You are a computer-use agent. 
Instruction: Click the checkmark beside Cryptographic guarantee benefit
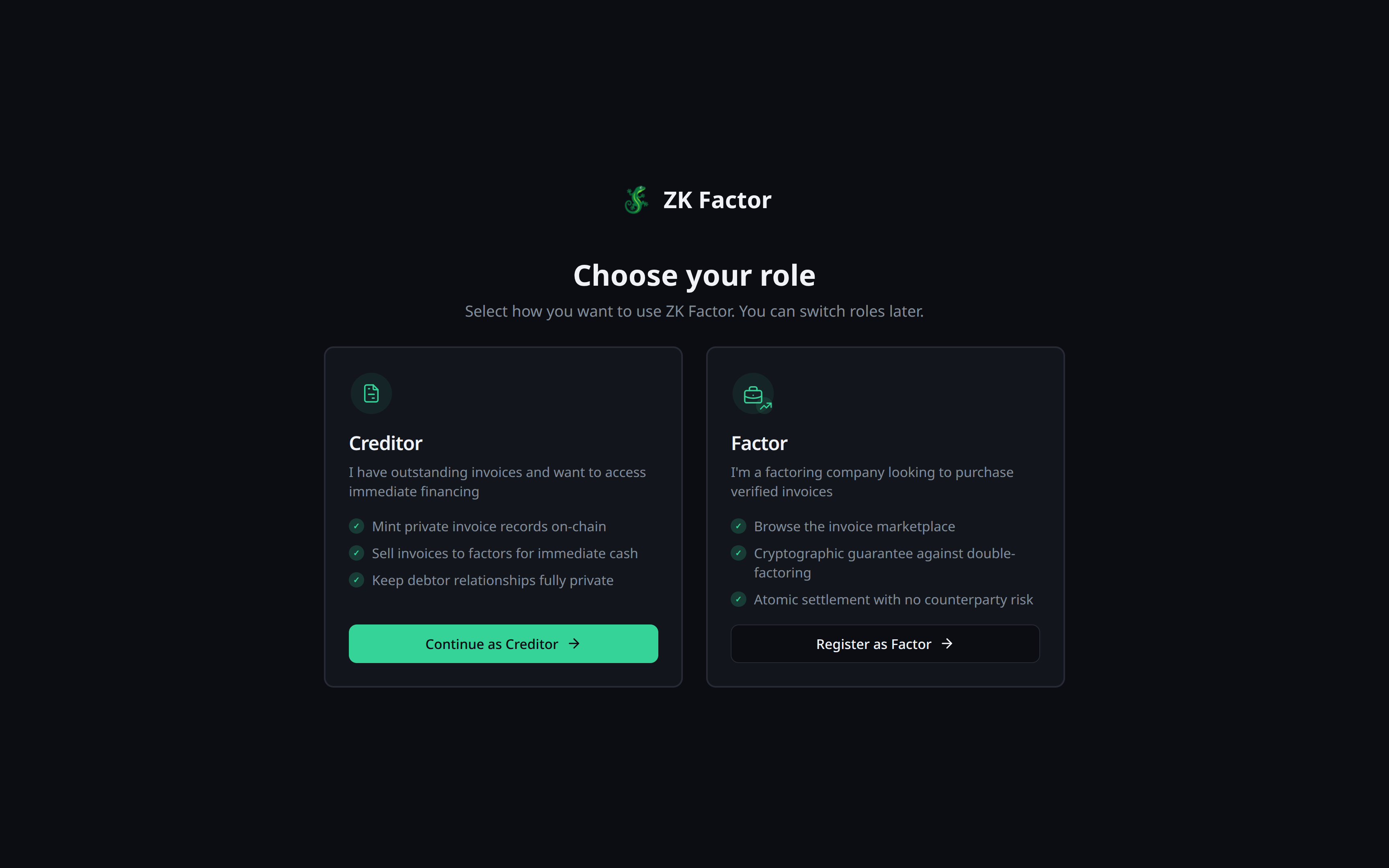[738, 553]
